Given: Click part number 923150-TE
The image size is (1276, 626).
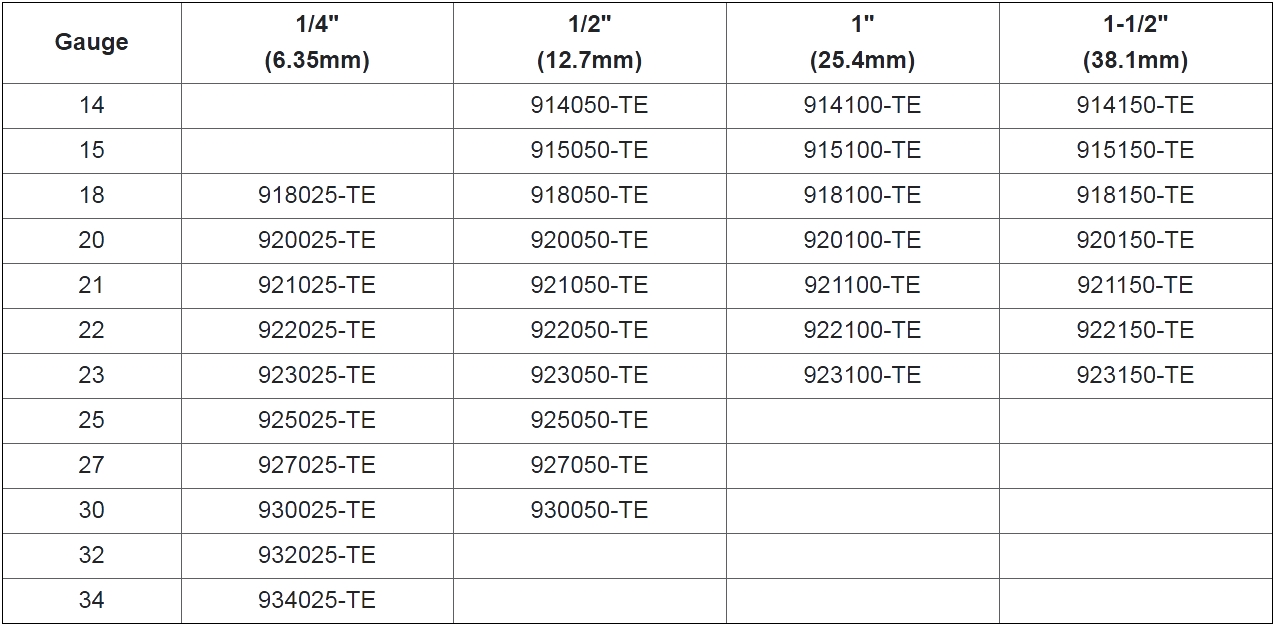Looking at the screenshot, I should 1135,375.
